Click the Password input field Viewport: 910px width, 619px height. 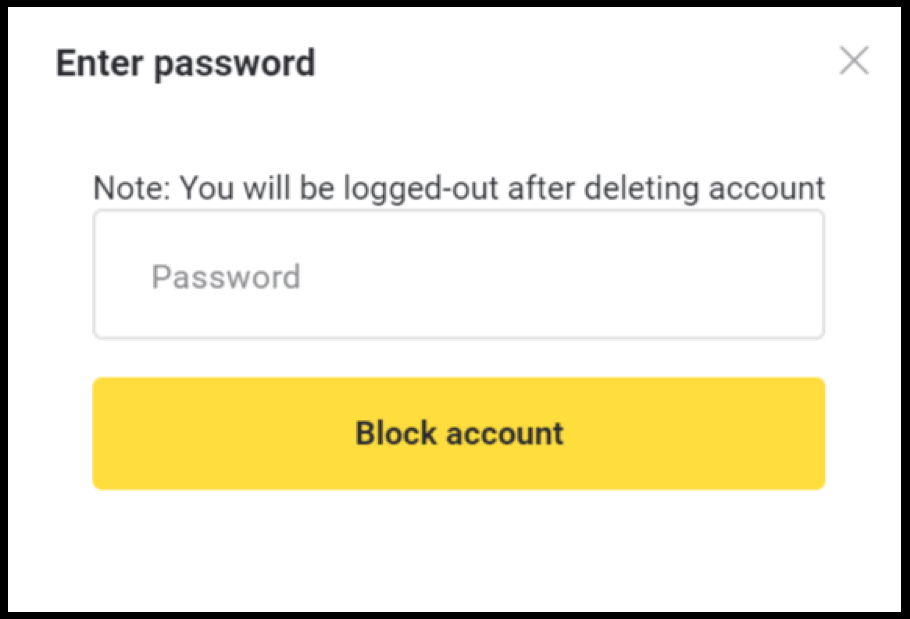coord(458,274)
